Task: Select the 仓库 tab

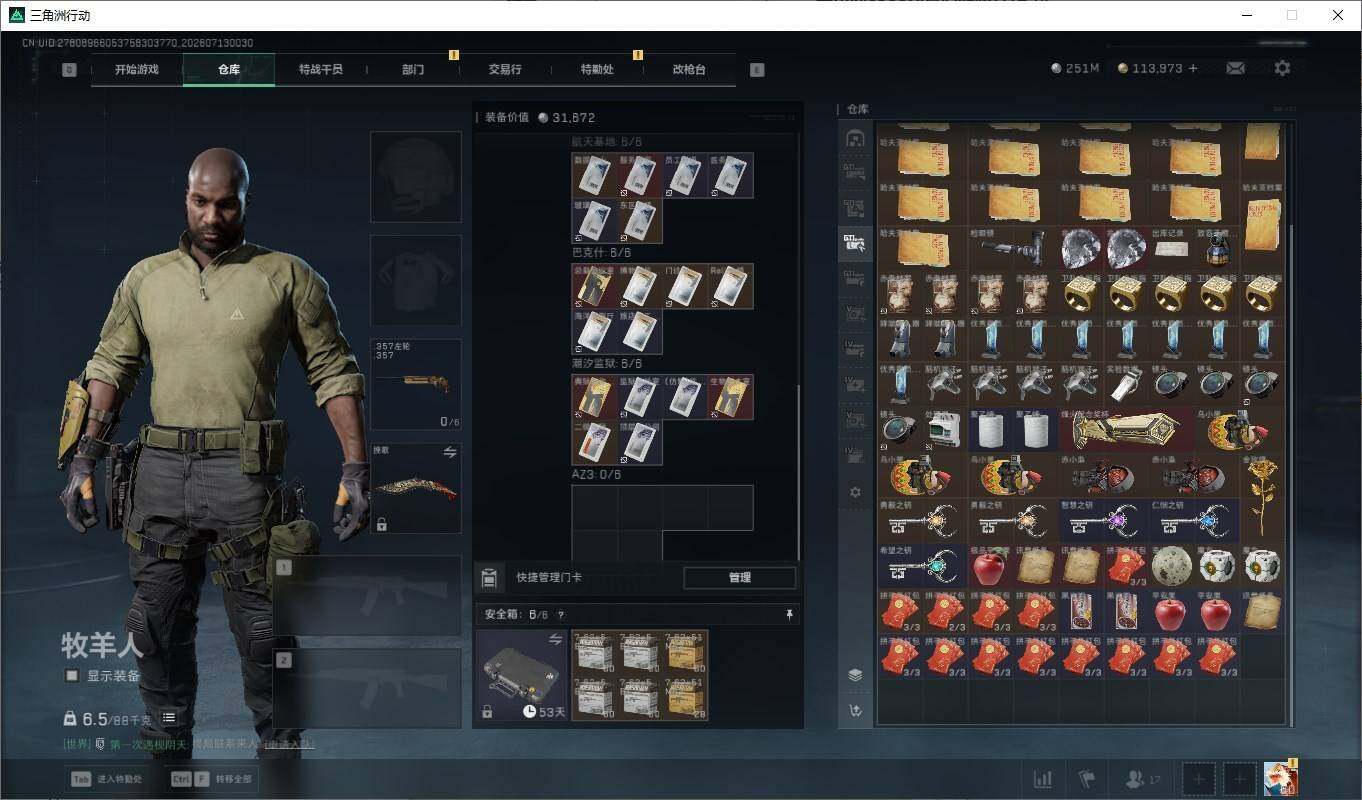Action: point(229,70)
